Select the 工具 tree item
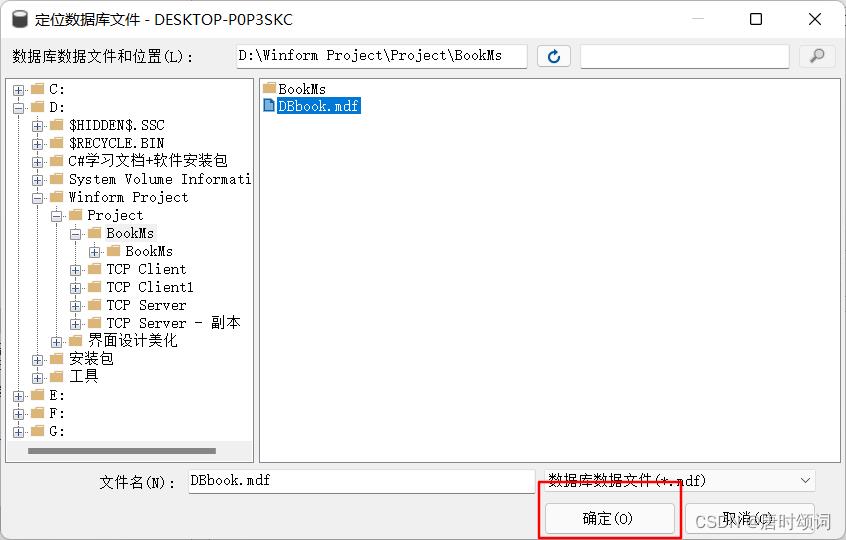The image size is (846, 540). [83, 377]
